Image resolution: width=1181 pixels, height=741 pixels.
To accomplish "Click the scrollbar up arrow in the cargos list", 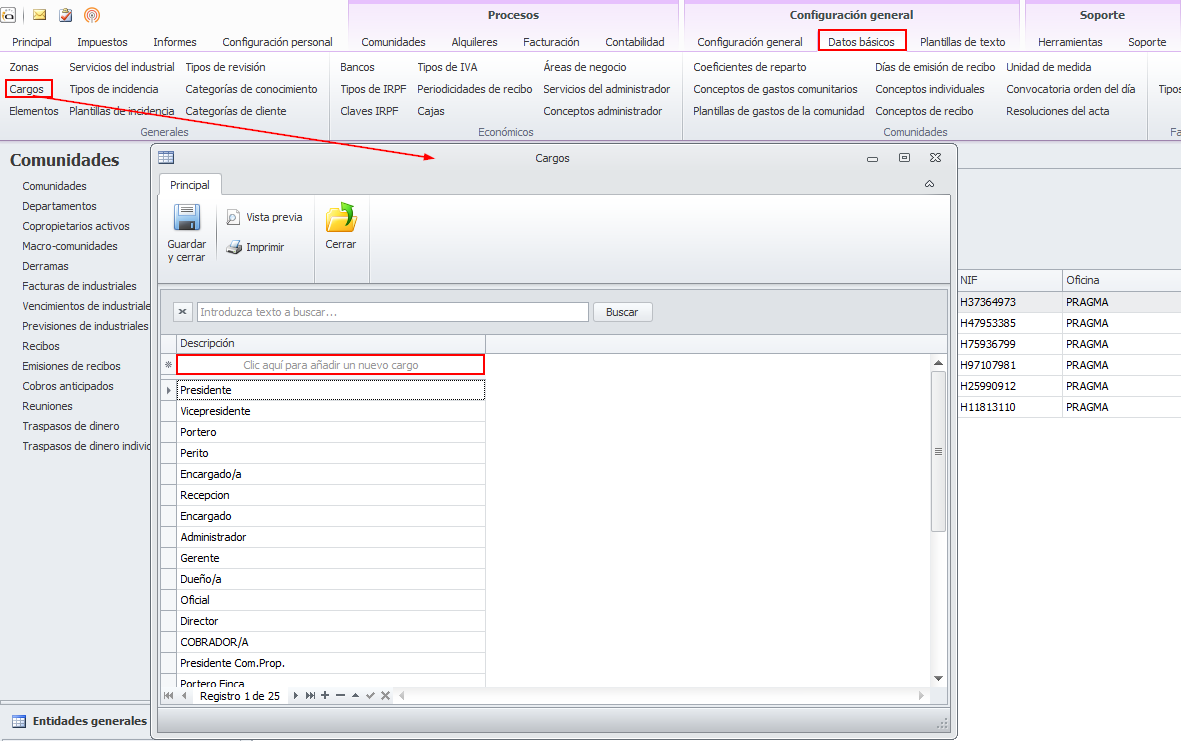I will [x=938, y=363].
